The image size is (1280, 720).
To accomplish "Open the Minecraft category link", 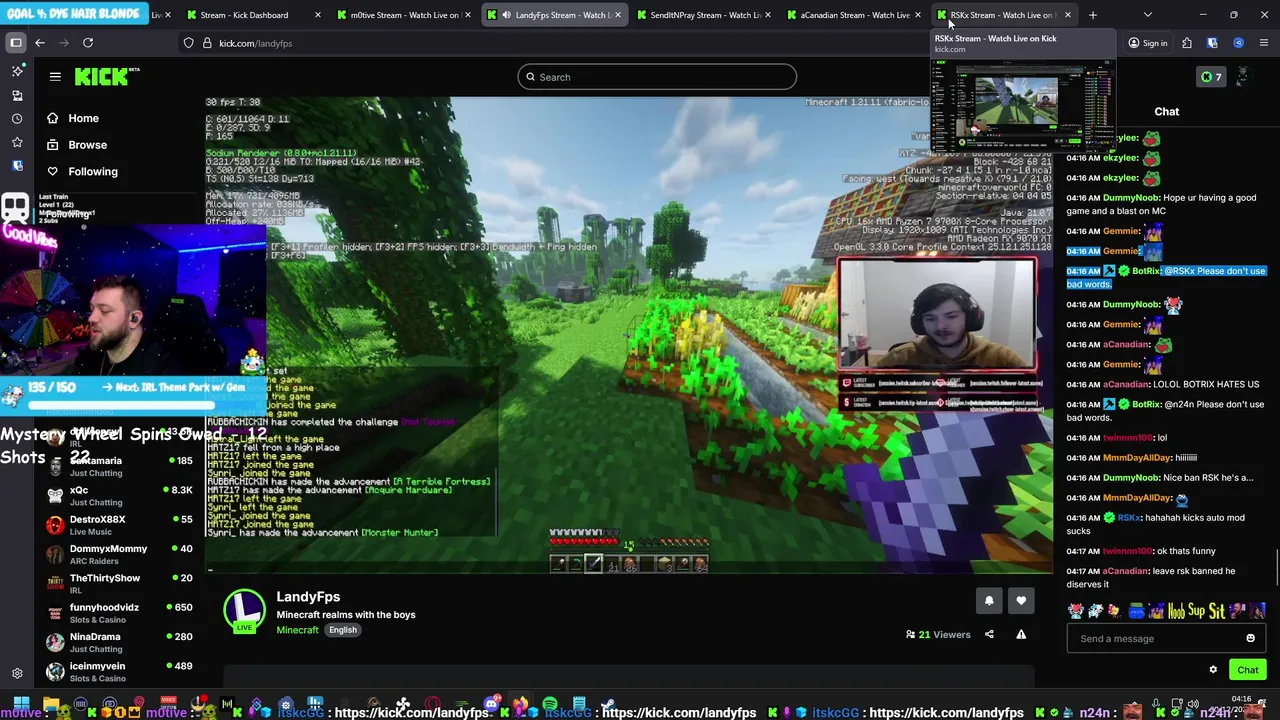I will coord(297,630).
